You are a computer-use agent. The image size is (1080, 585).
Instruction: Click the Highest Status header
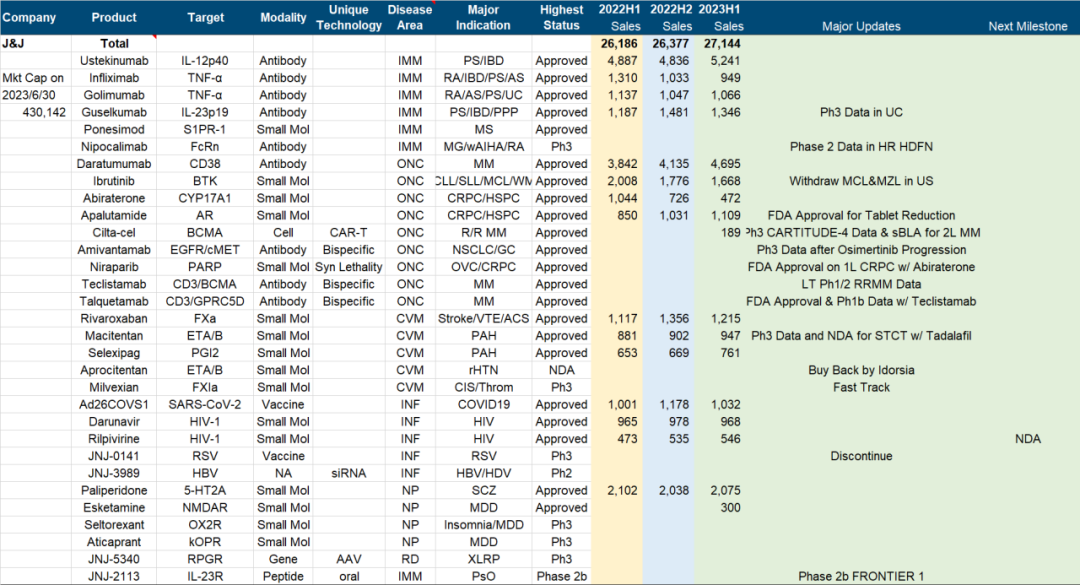coord(561,17)
